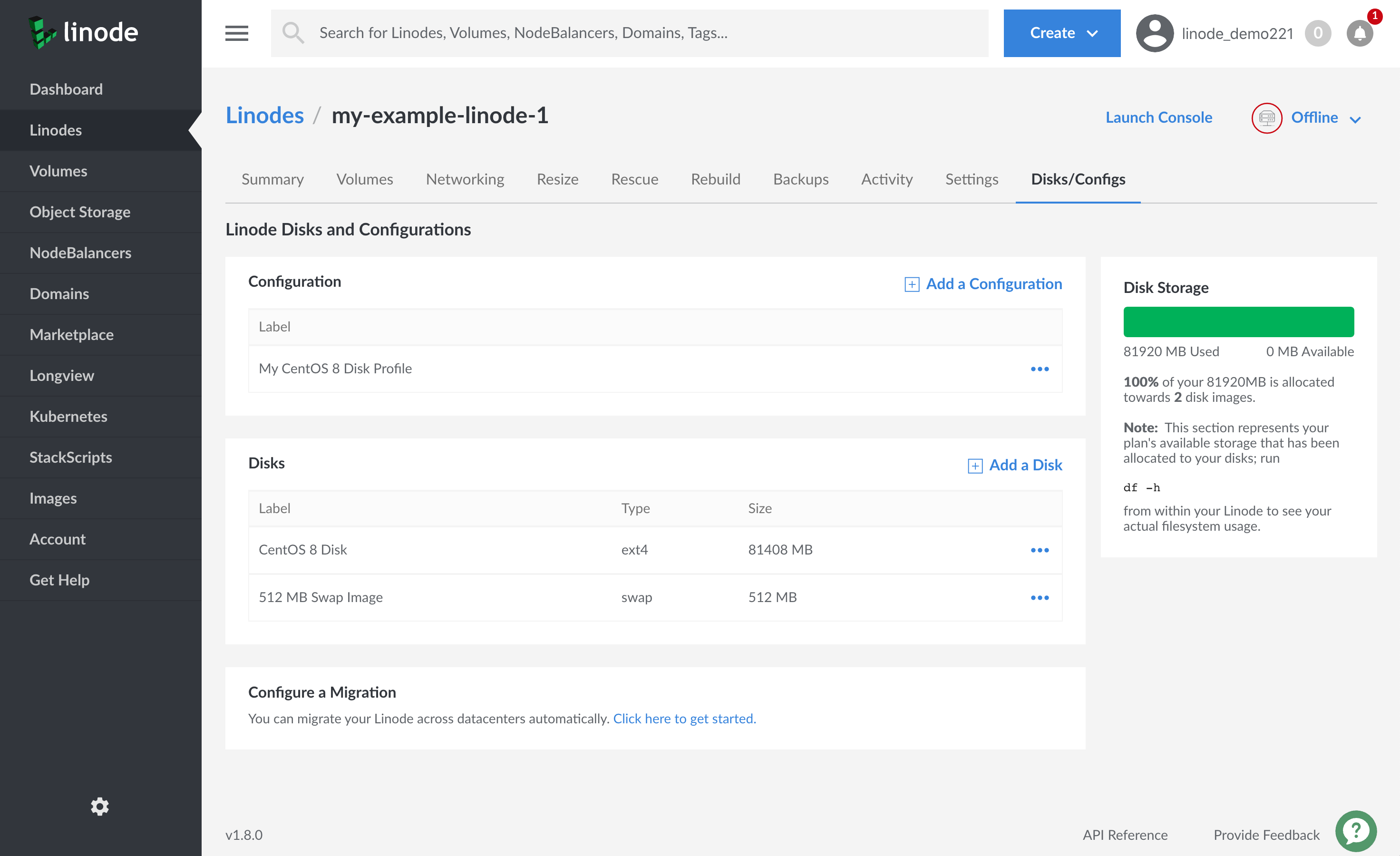Click the Linode logo

[x=84, y=32]
